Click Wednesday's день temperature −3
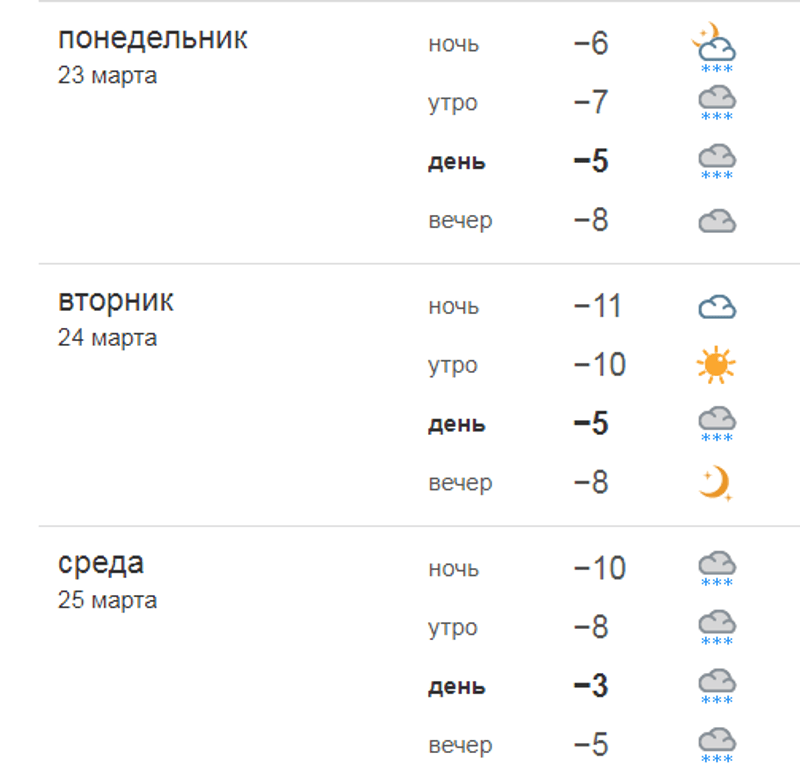This screenshot has height=776, width=800. click(590, 687)
